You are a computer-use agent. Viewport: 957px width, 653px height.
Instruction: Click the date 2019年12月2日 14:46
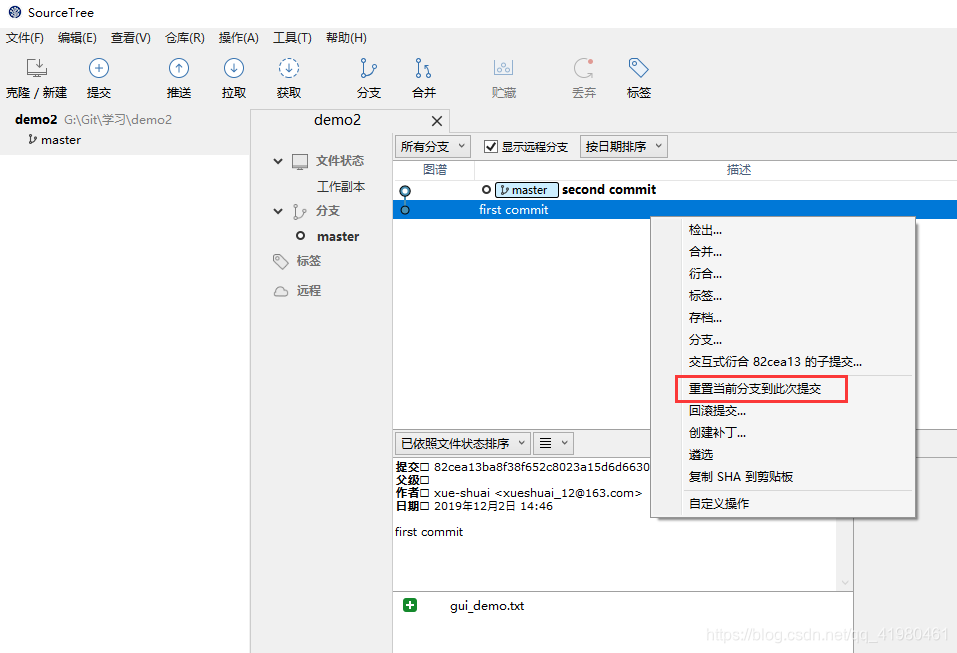[493, 506]
